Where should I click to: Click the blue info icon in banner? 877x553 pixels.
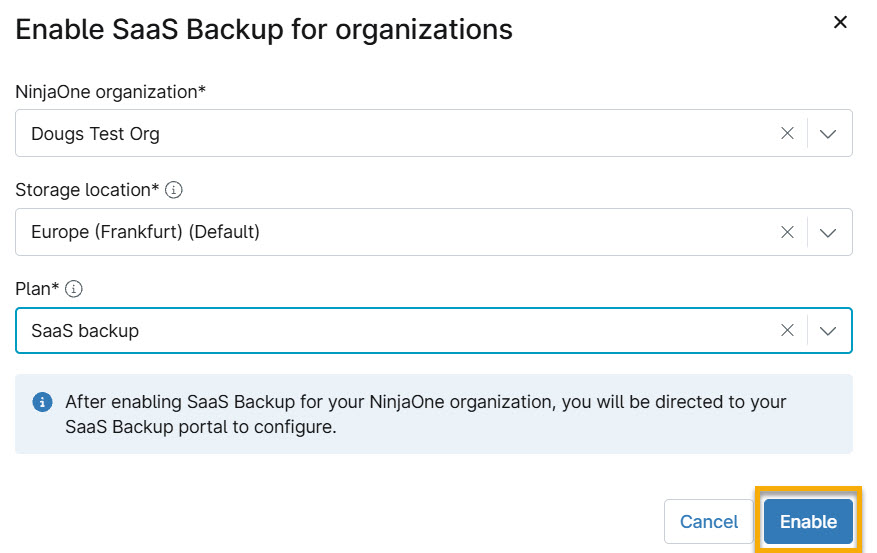43,402
